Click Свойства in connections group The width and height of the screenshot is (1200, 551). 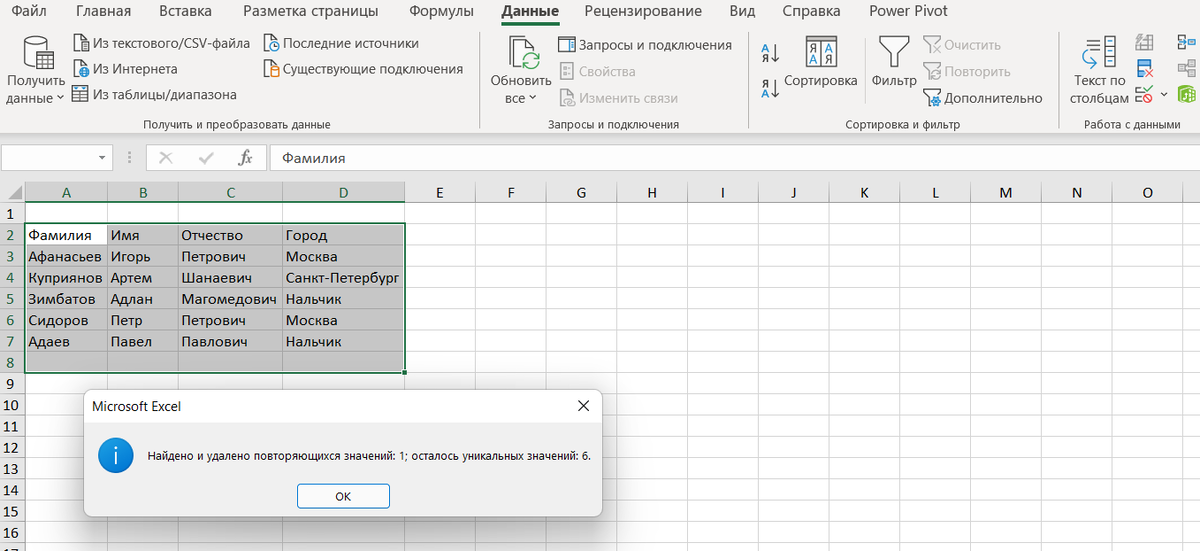click(x=596, y=71)
